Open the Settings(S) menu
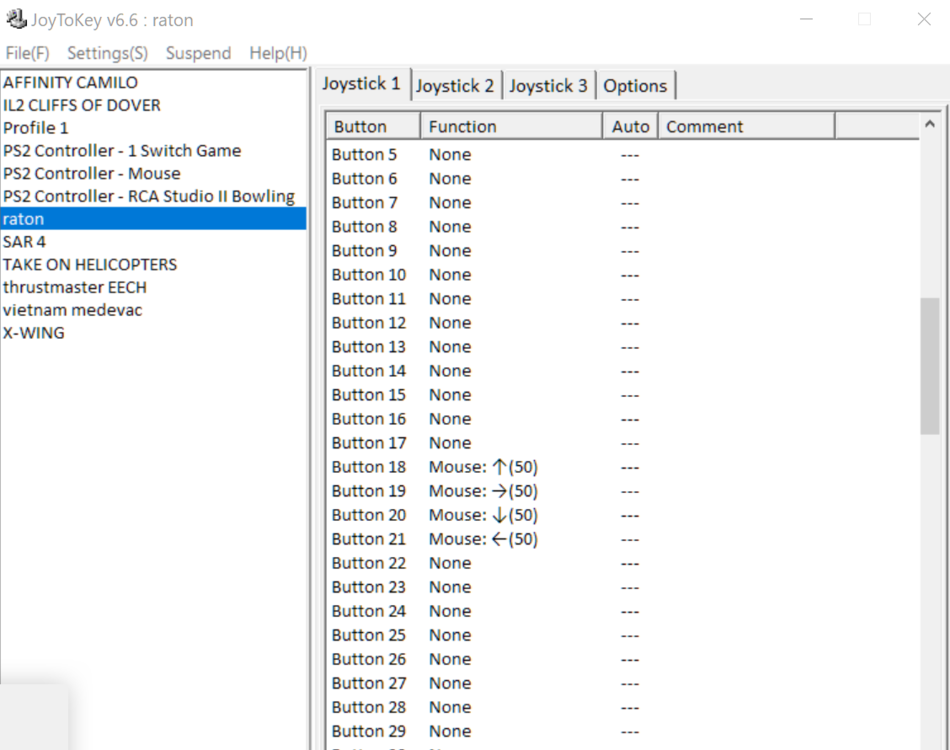 pyautogui.click(x=107, y=53)
